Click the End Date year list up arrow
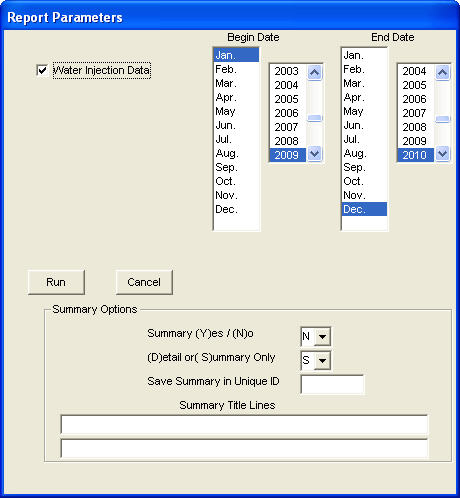Screen dimensions: 460x498 pyautogui.click(x=442, y=72)
